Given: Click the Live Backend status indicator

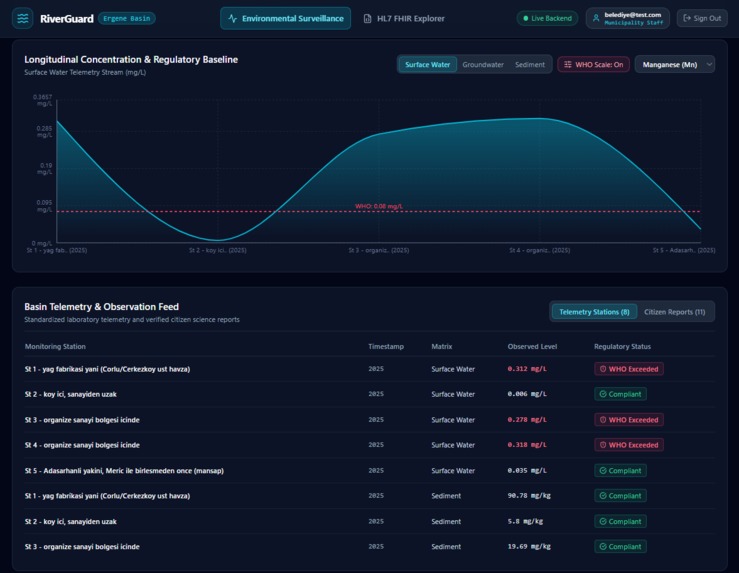Looking at the screenshot, I should pyautogui.click(x=547, y=18).
